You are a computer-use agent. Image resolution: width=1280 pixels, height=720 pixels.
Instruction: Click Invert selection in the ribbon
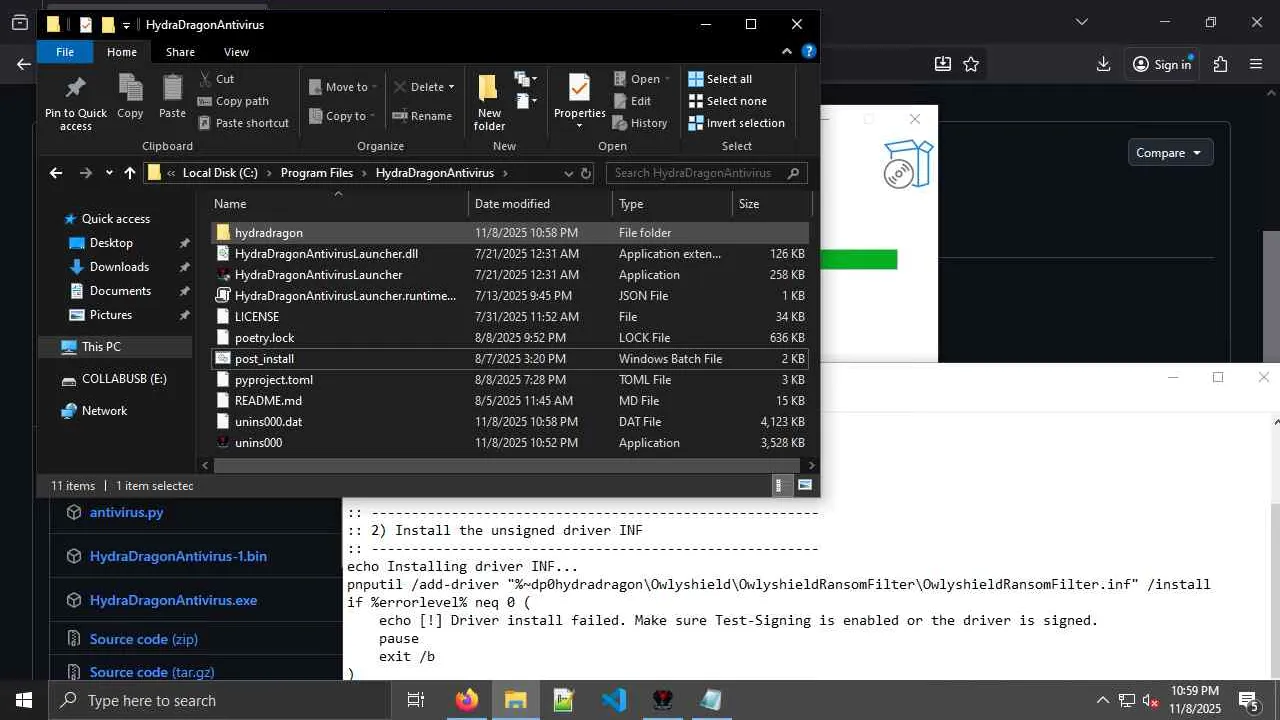coord(736,123)
